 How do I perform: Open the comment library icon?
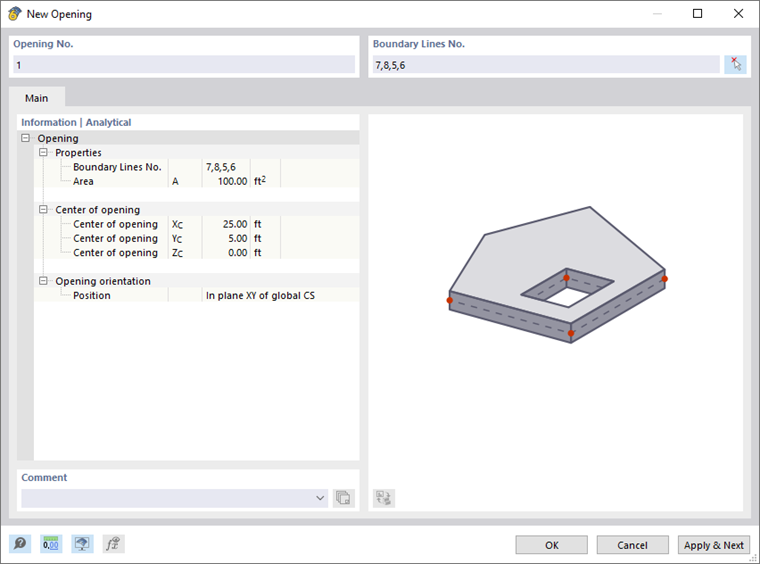pyautogui.click(x=343, y=498)
